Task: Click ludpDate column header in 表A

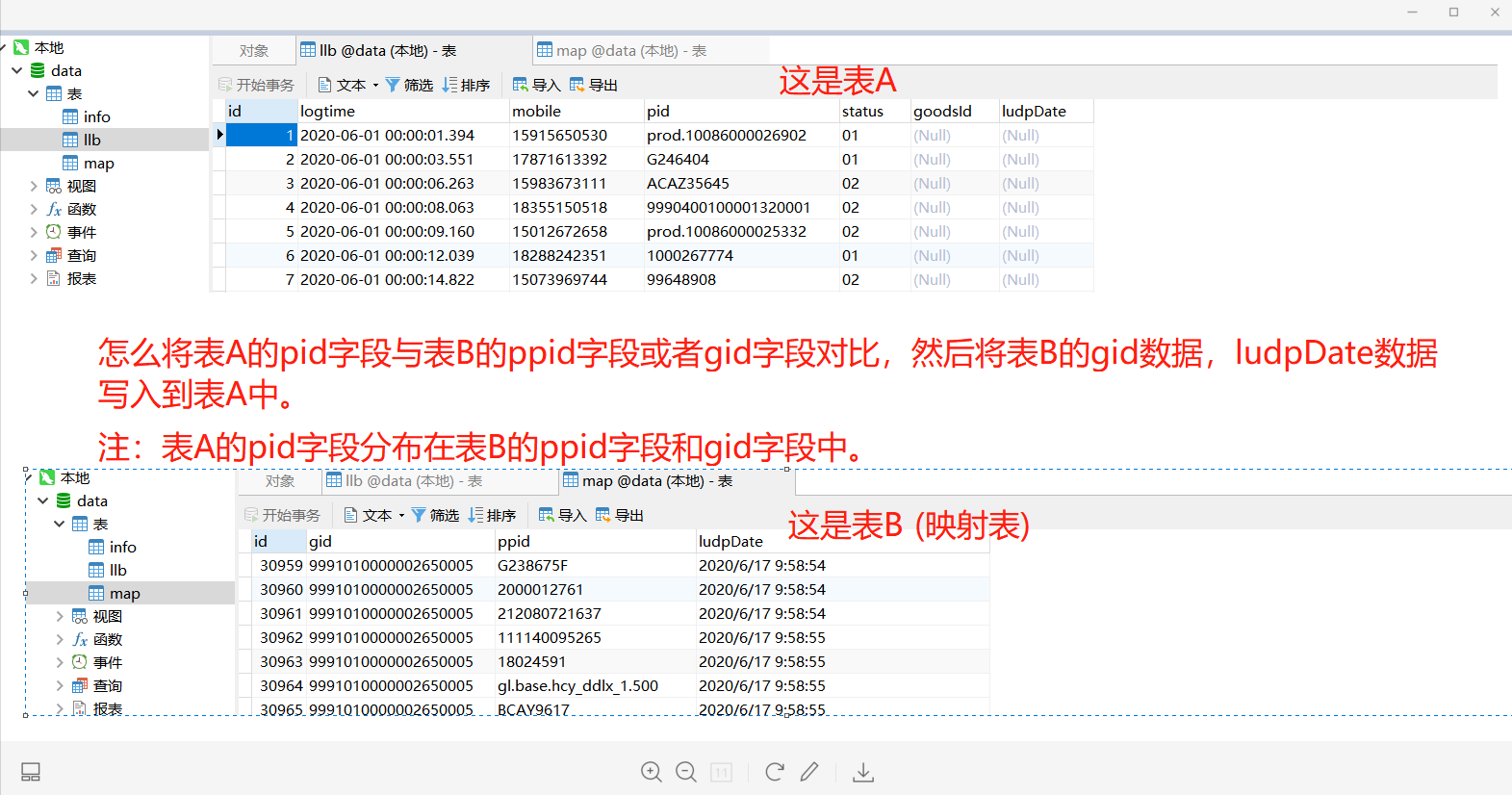Action: point(1046,111)
